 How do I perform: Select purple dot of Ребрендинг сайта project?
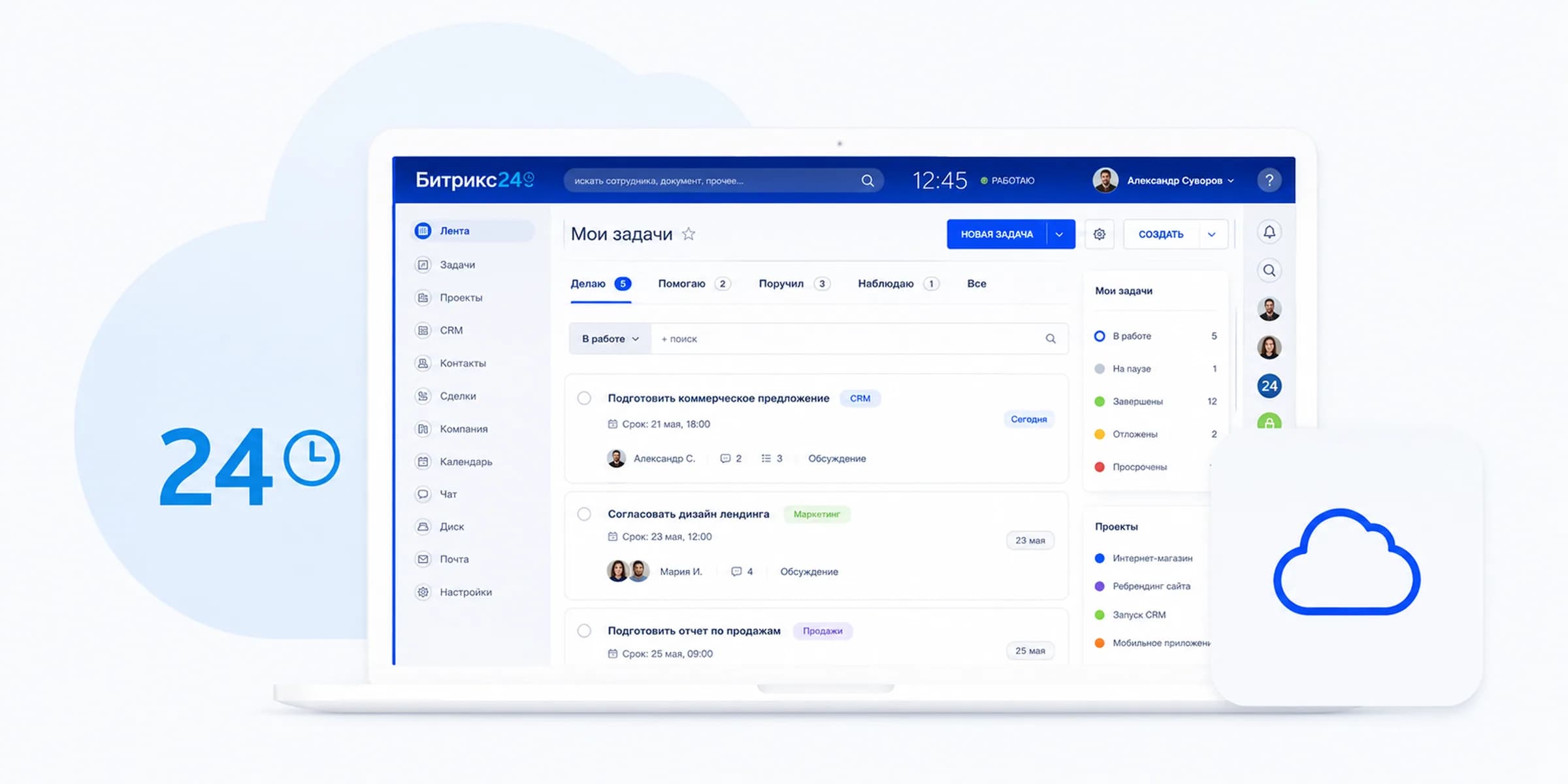[x=1100, y=586]
